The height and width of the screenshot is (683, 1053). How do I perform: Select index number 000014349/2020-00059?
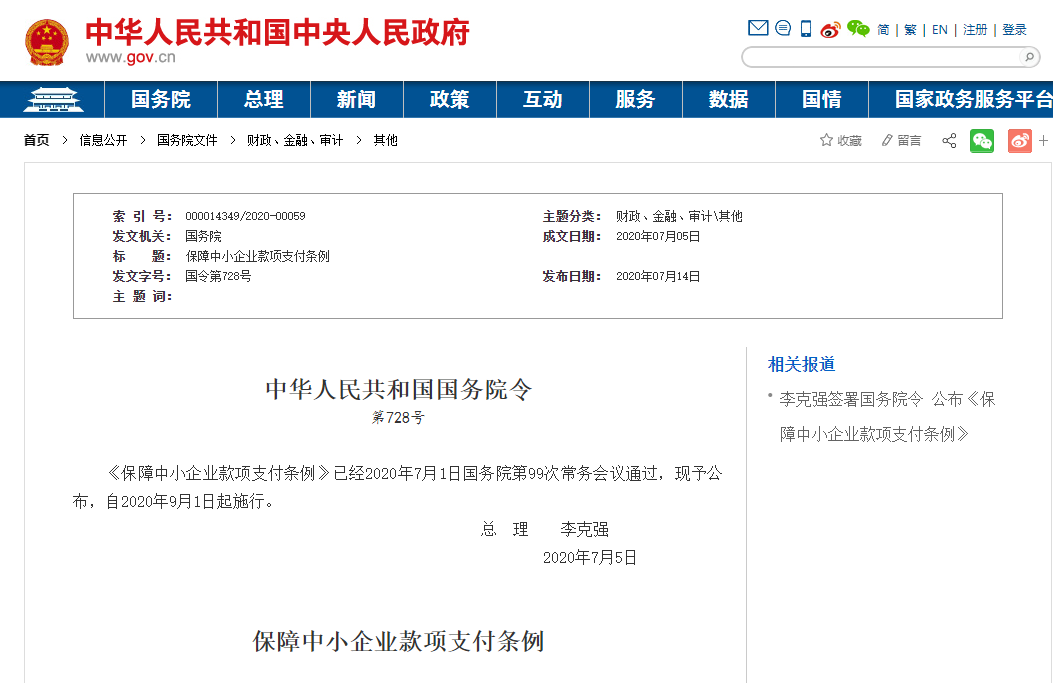click(x=245, y=216)
